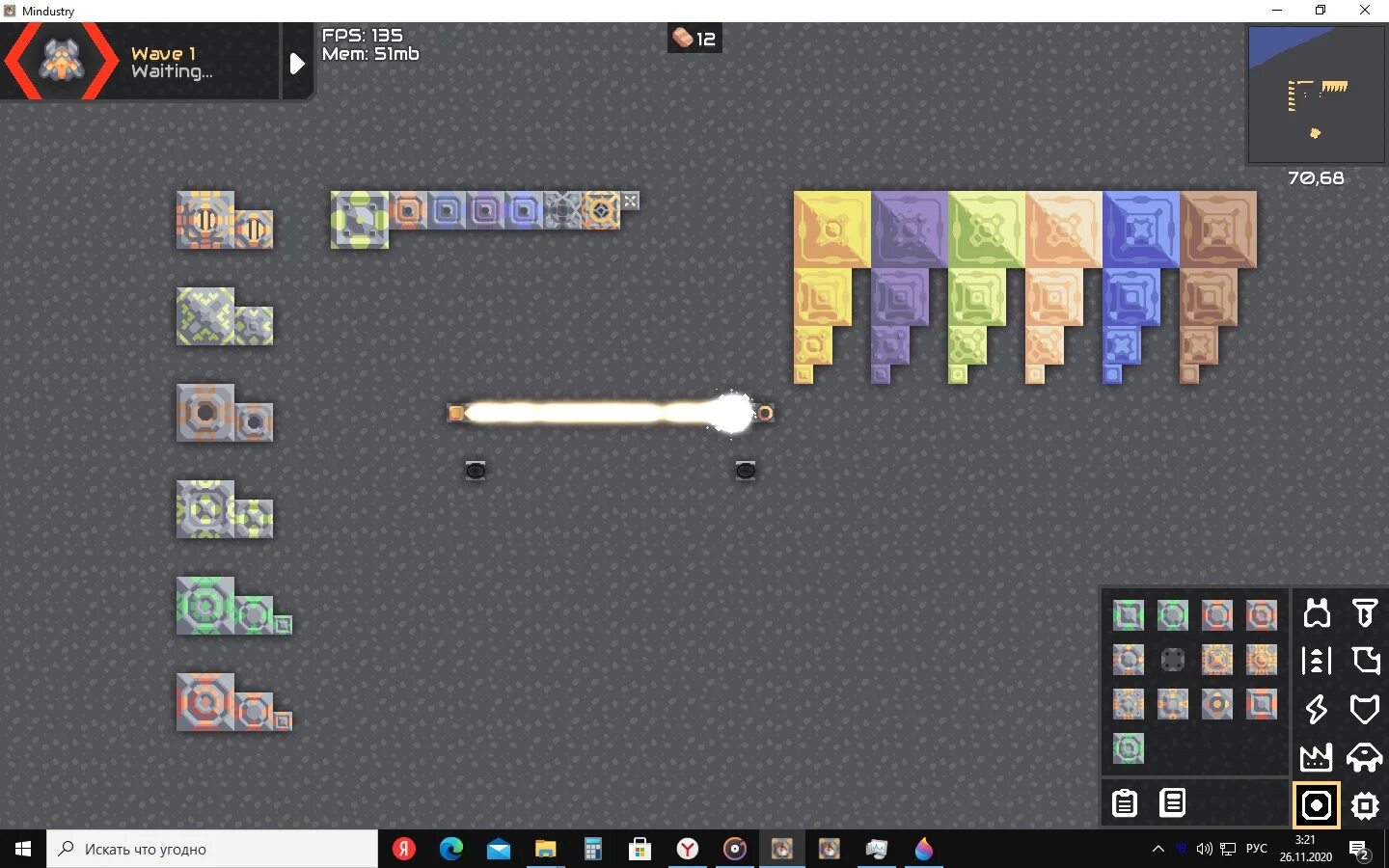The width and height of the screenshot is (1389, 868).
Task: Open File Explorer from the taskbar
Action: (546, 849)
